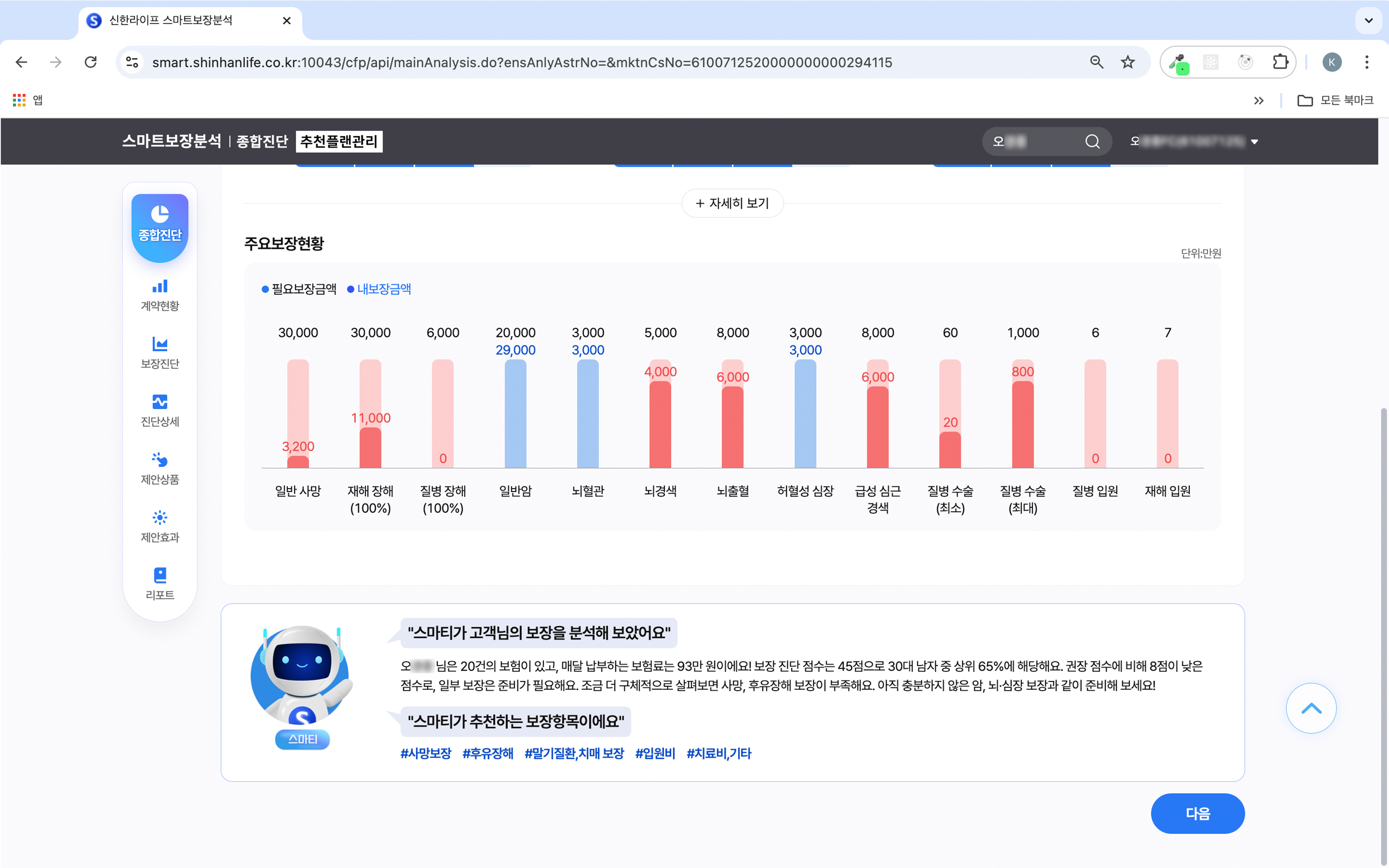Select the 제안효과 sidebar icon
Image resolution: width=1389 pixels, height=868 pixels.
160,518
